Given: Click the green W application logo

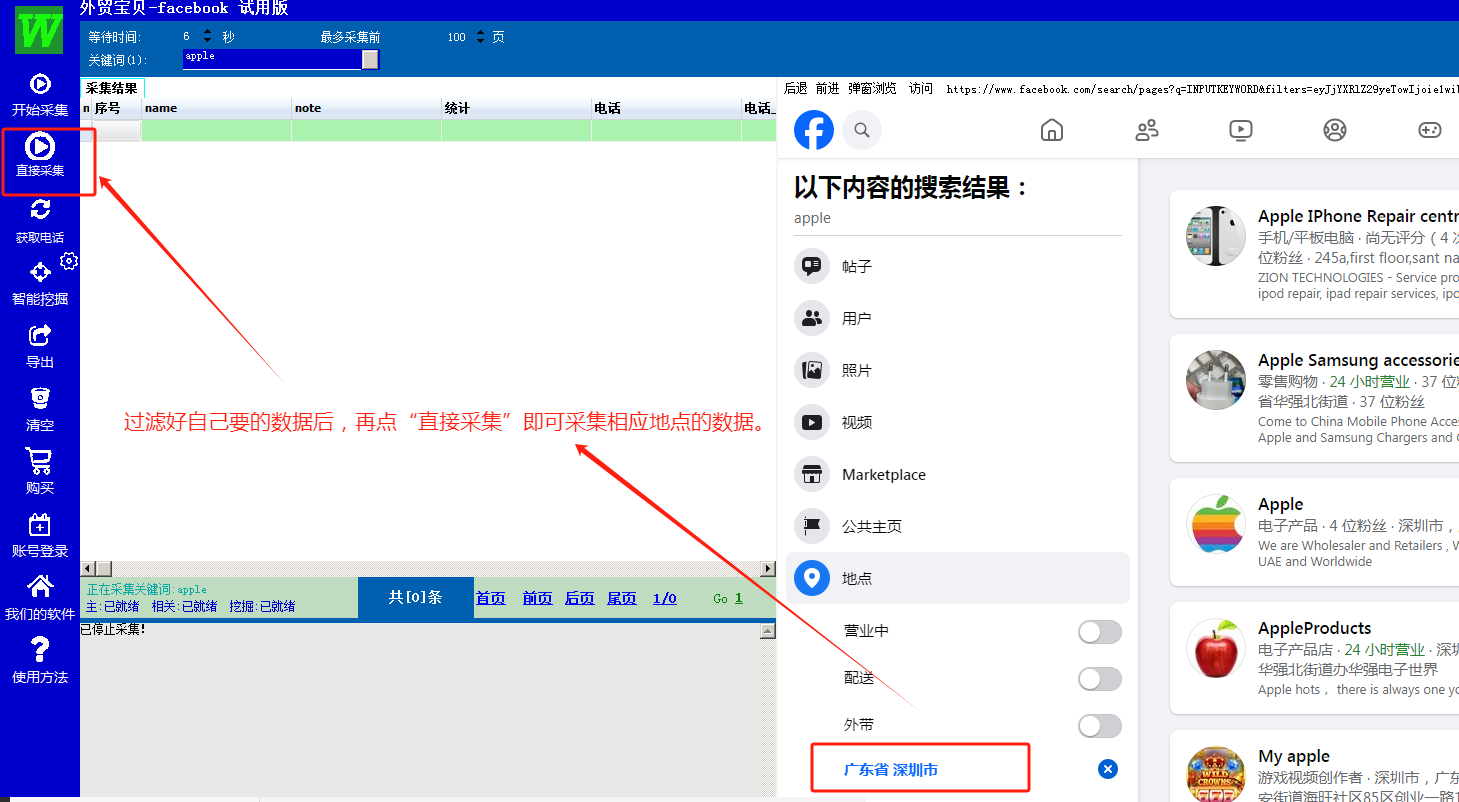Looking at the screenshot, I should (x=39, y=30).
